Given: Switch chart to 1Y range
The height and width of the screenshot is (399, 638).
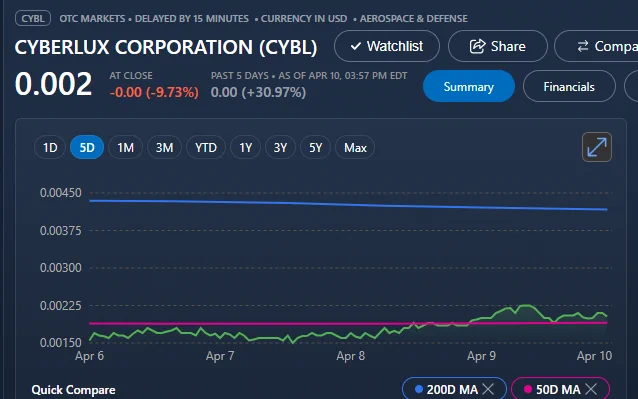Looking at the screenshot, I should click(245, 147).
